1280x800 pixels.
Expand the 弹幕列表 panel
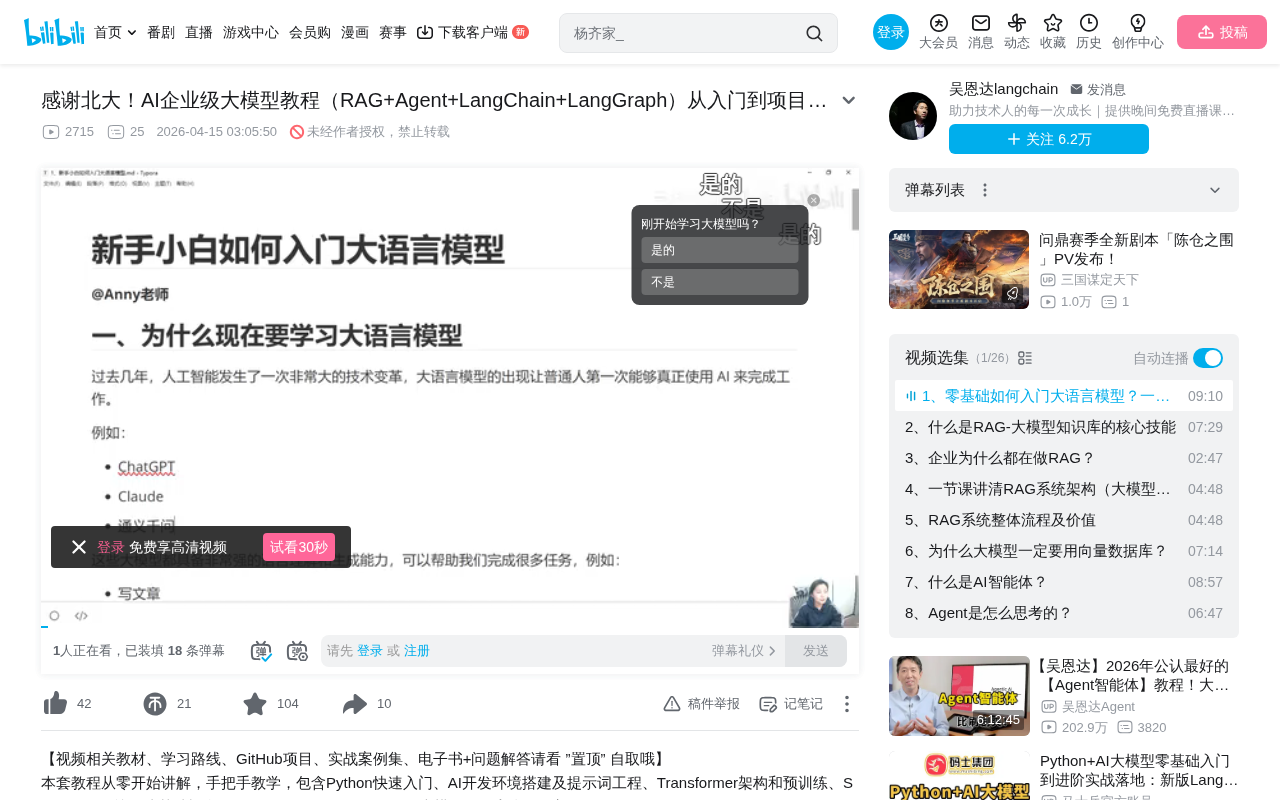pyautogui.click(x=1215, y=190)
